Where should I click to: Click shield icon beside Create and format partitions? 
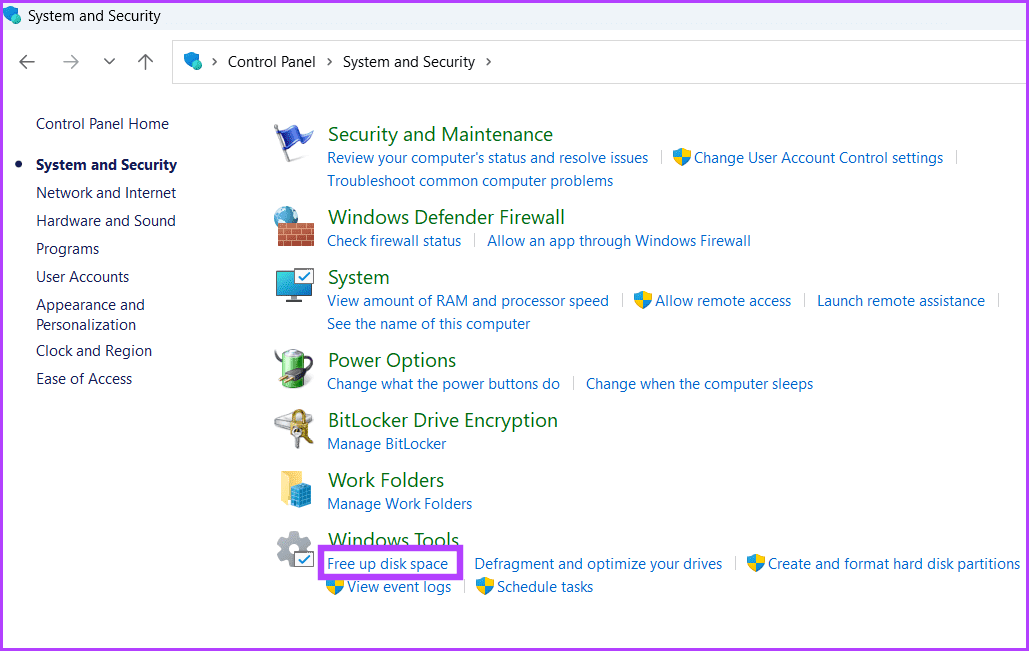point(756,563)
